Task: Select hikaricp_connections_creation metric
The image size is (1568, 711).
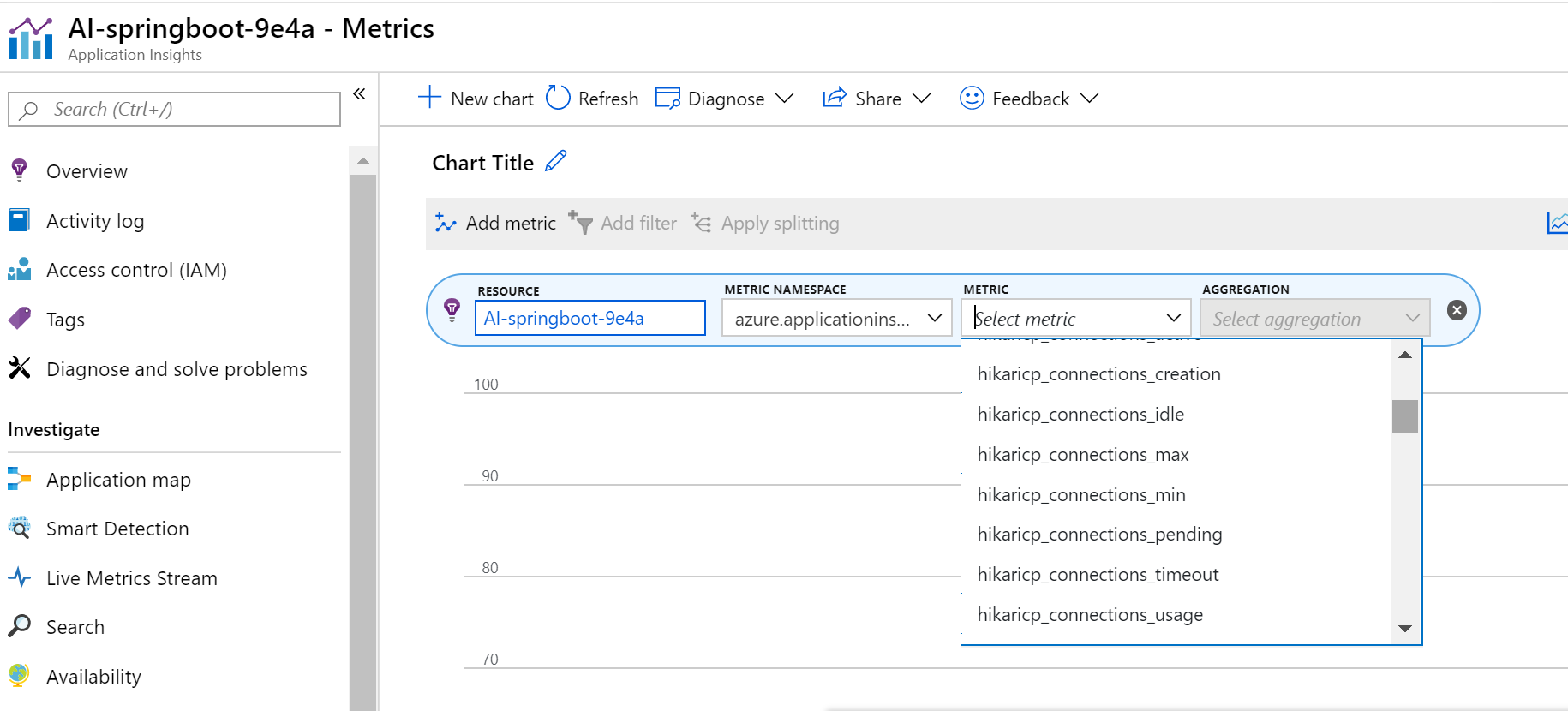Action: click(x=1099, y=374)
